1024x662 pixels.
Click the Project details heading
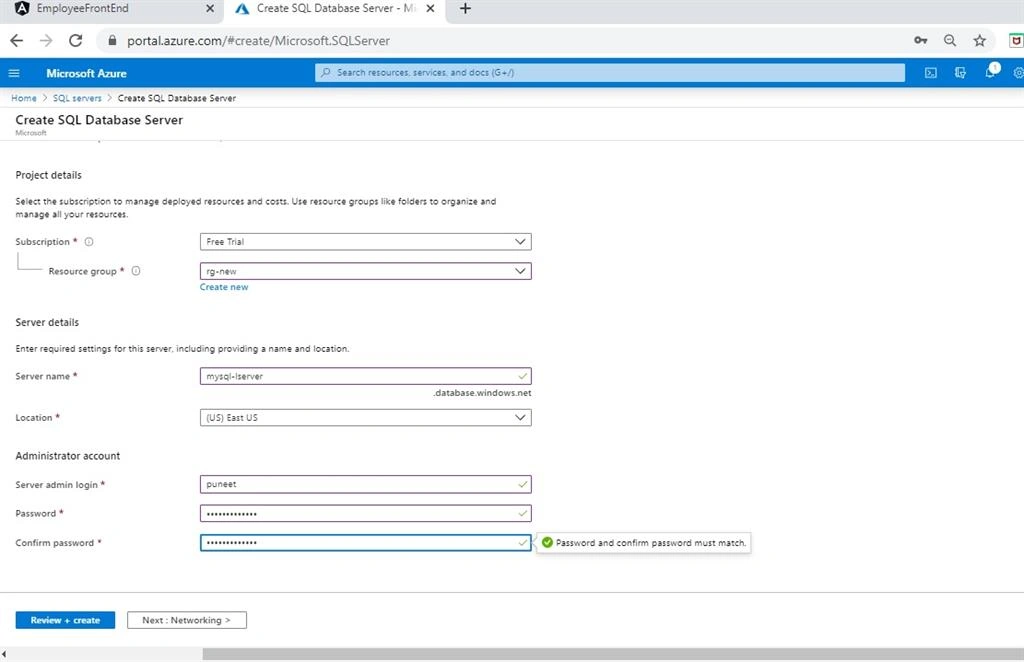point(48,175)
